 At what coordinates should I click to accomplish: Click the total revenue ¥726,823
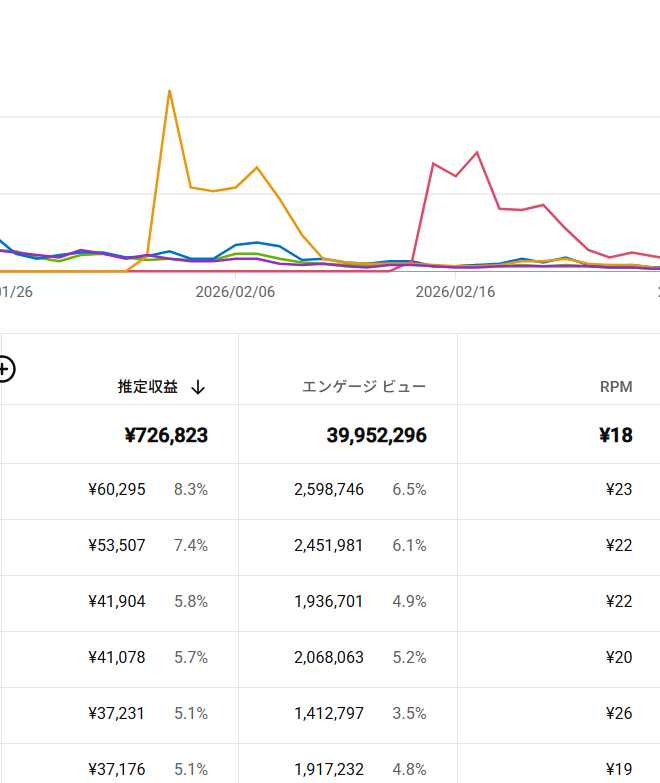point(166,435)
